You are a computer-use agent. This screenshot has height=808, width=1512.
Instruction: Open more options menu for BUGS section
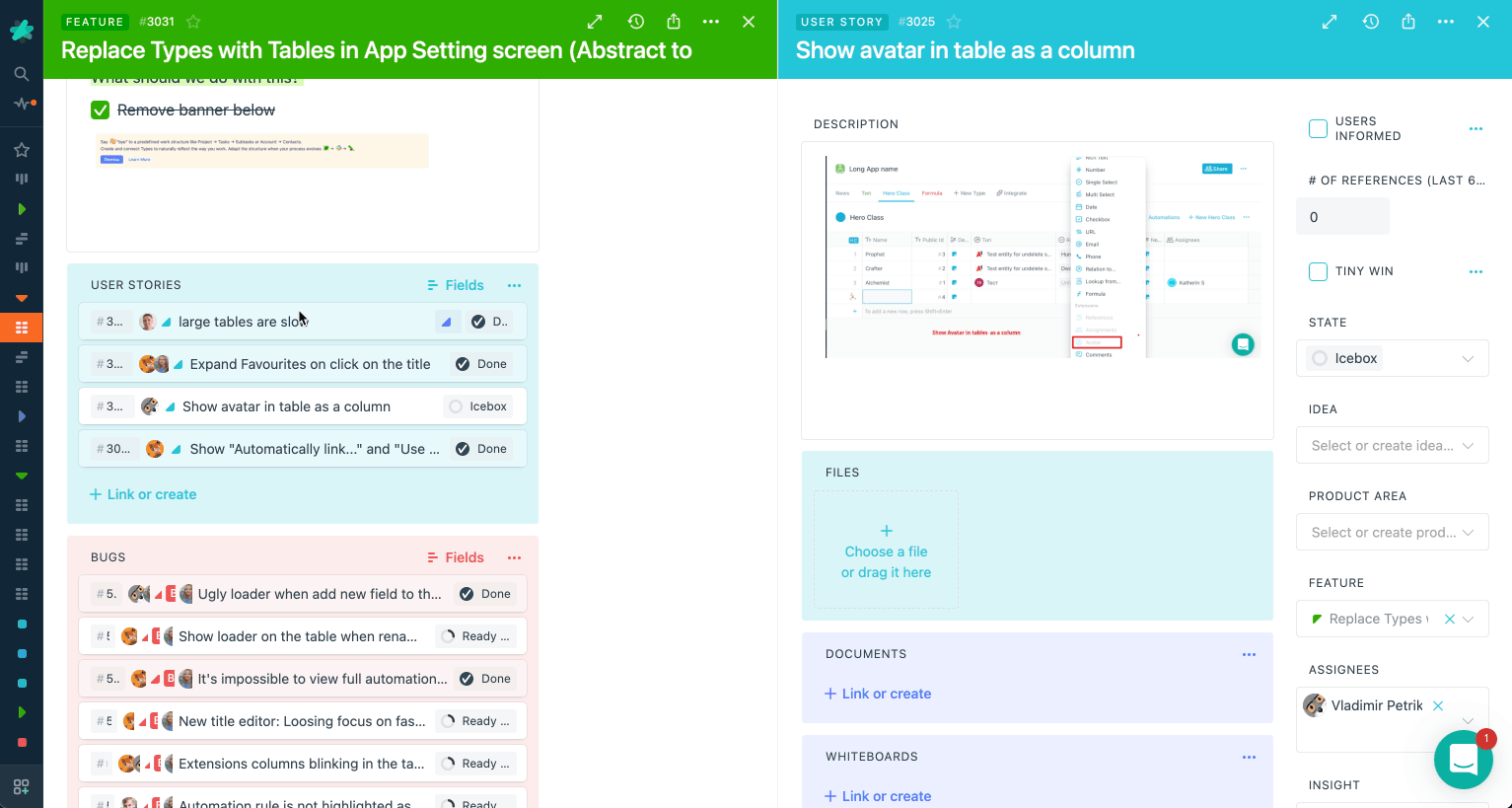click(514, 557)
